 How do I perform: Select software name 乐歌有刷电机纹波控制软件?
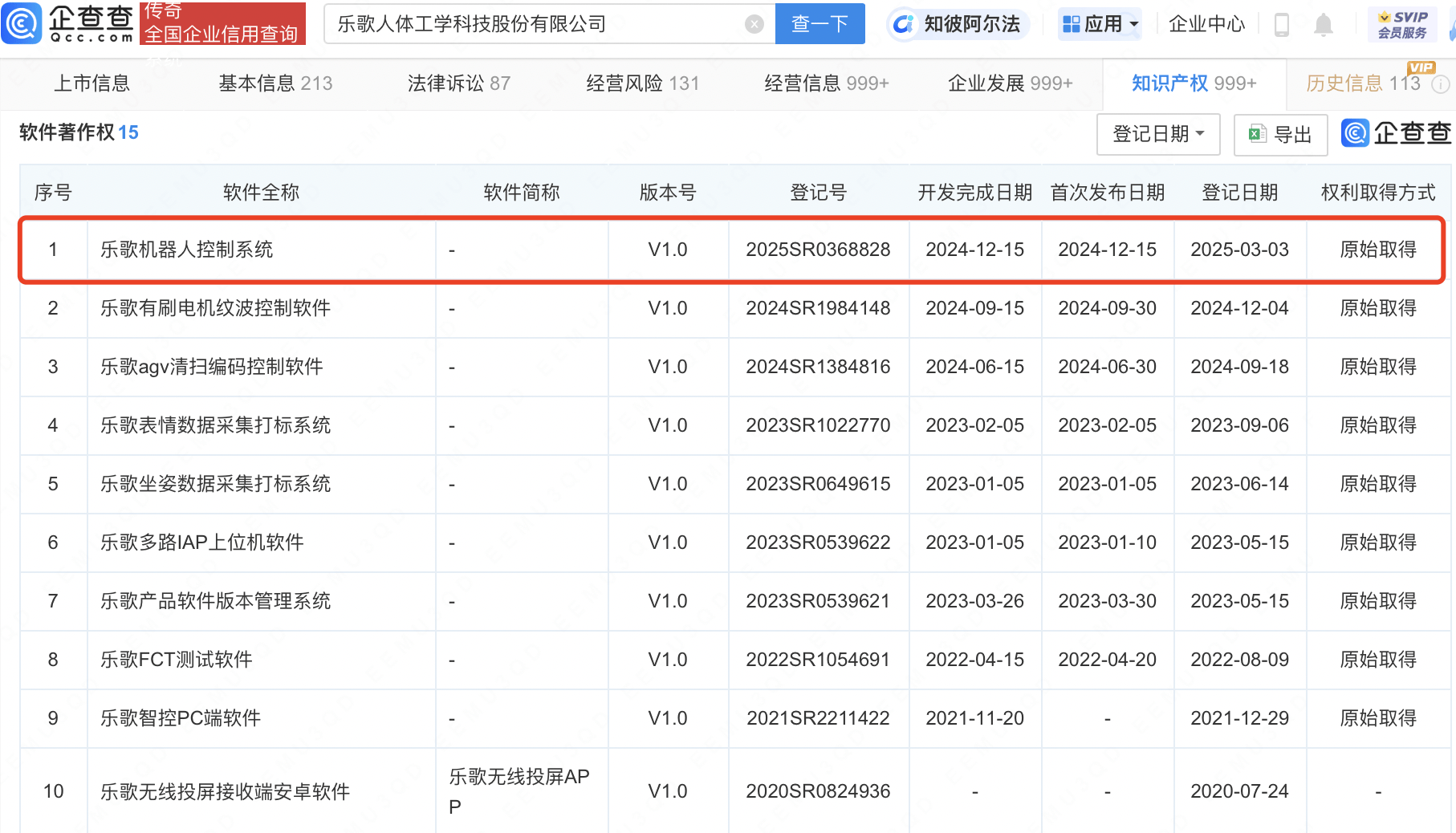[215, 308]
